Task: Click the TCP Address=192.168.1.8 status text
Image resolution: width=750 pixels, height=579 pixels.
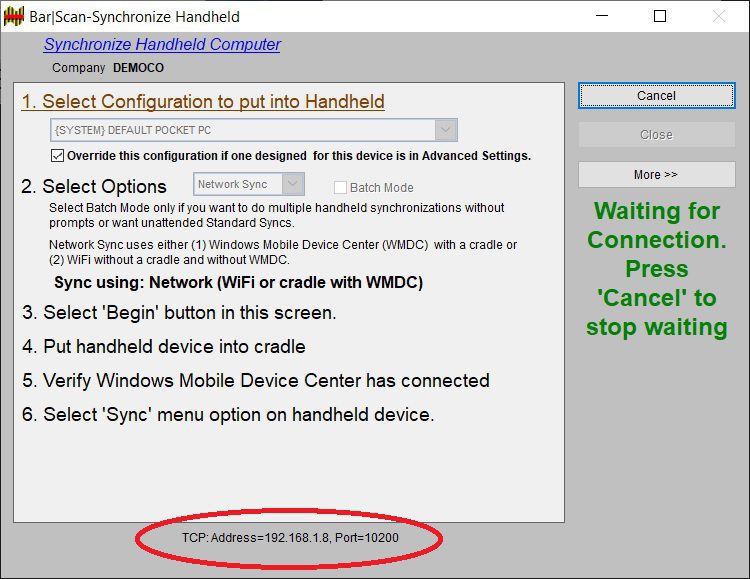Action: coord(290,538)
